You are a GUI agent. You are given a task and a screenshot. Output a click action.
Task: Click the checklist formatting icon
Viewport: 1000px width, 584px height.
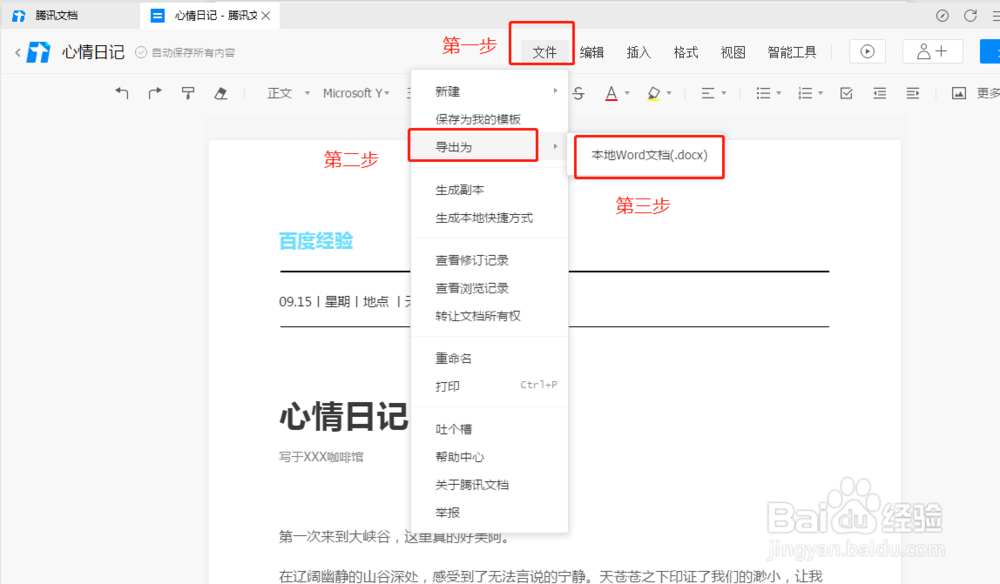pyautogui.click(x=845, y=92)
